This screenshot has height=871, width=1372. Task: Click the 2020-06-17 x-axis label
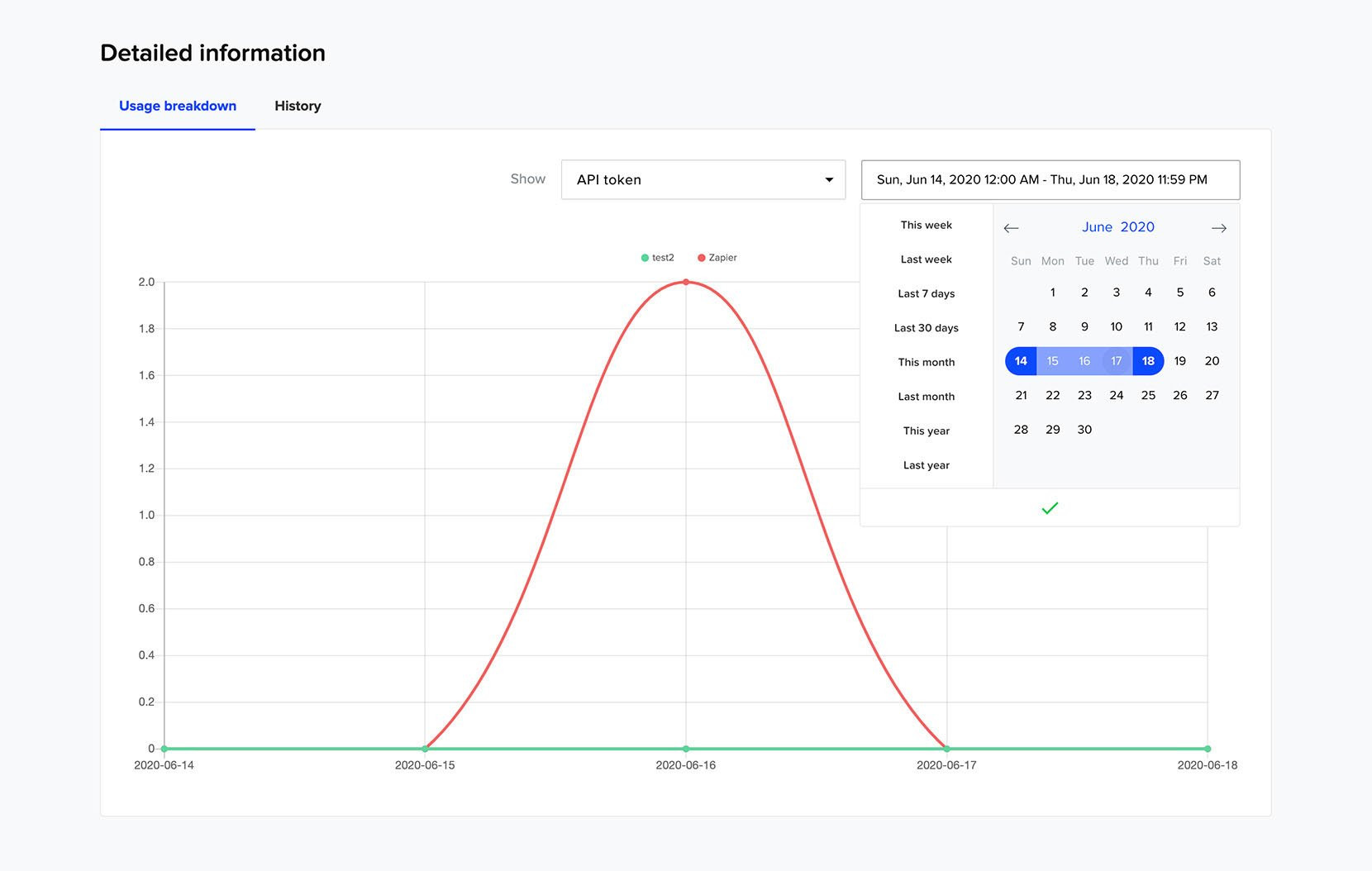[x=946, y=765]
